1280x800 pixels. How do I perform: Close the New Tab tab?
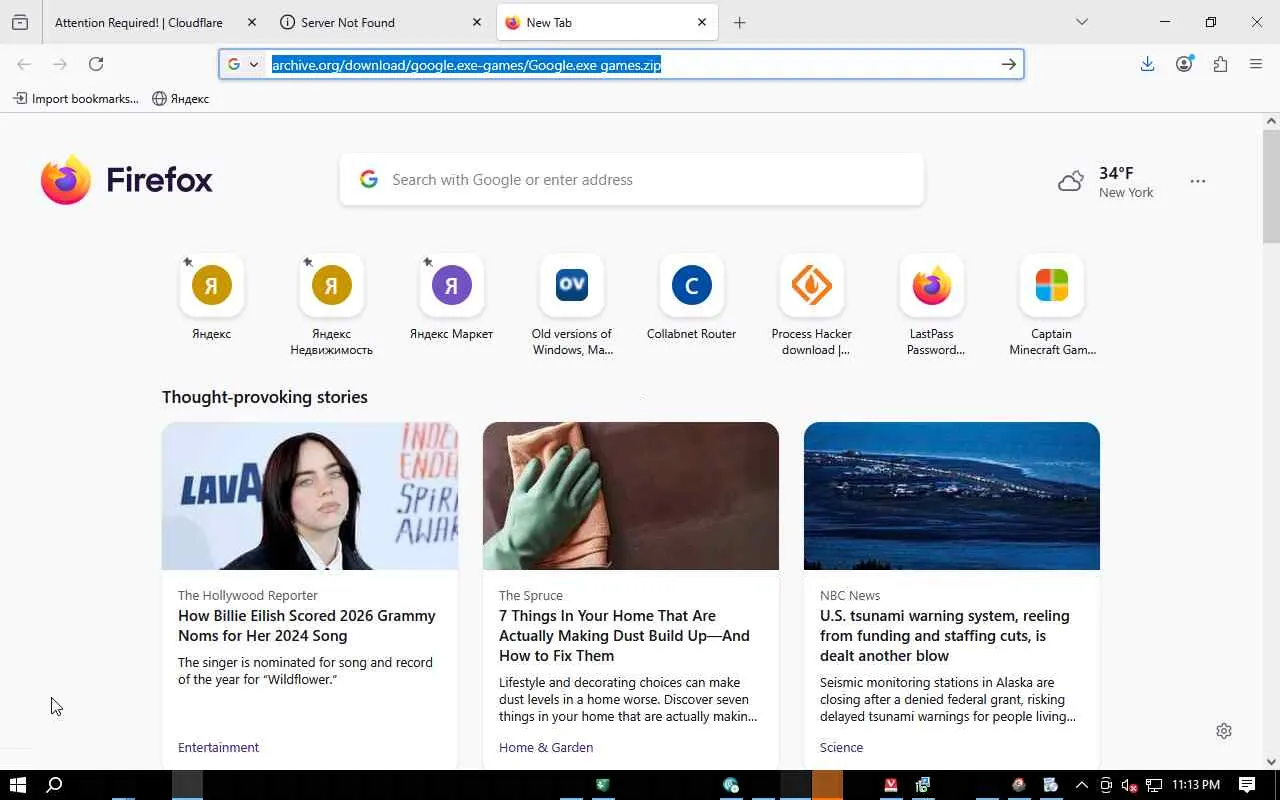702,22
